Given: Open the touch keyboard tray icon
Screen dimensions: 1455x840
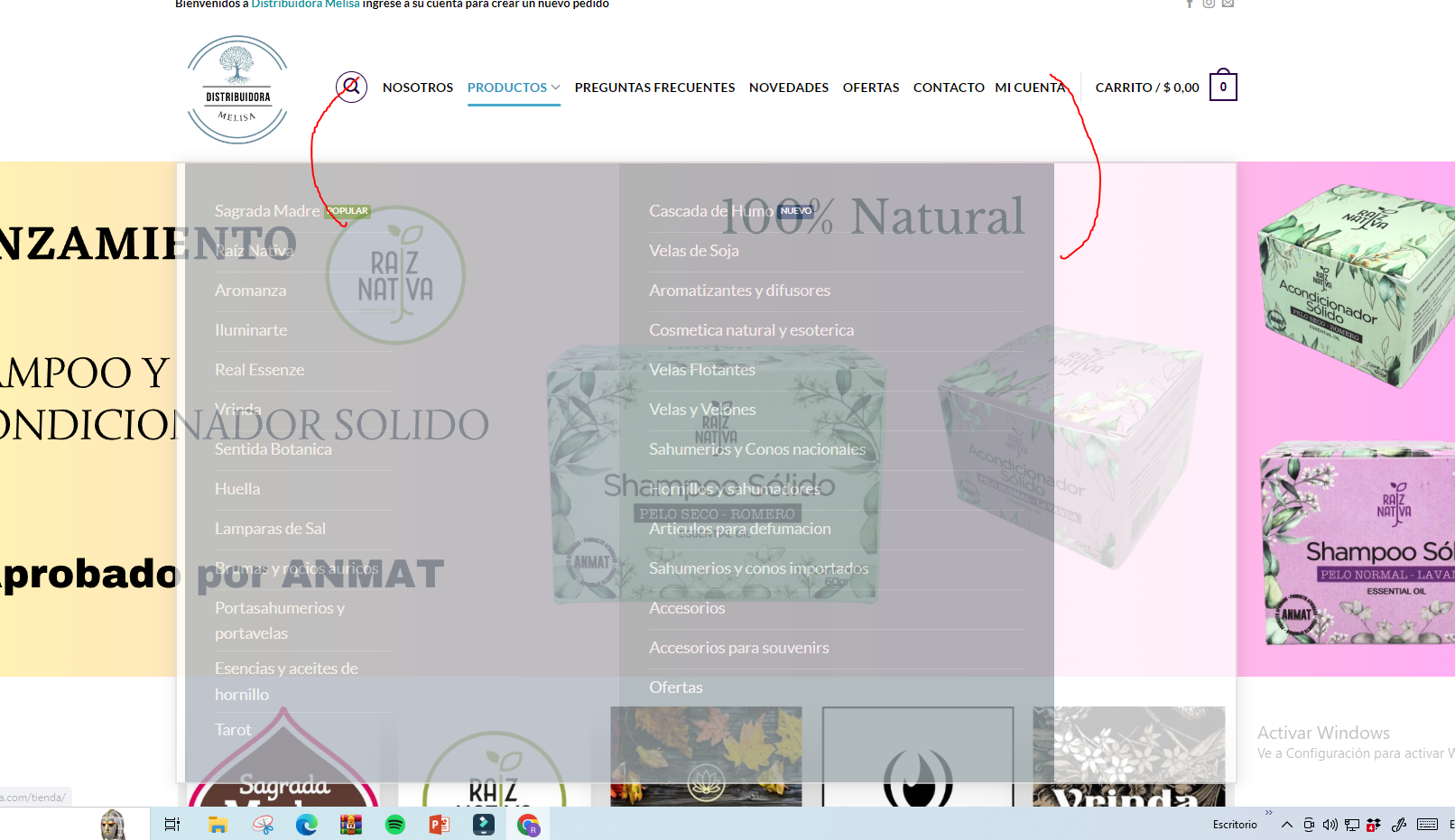Looking at the screenshot, I should [x=1427, y=825].
